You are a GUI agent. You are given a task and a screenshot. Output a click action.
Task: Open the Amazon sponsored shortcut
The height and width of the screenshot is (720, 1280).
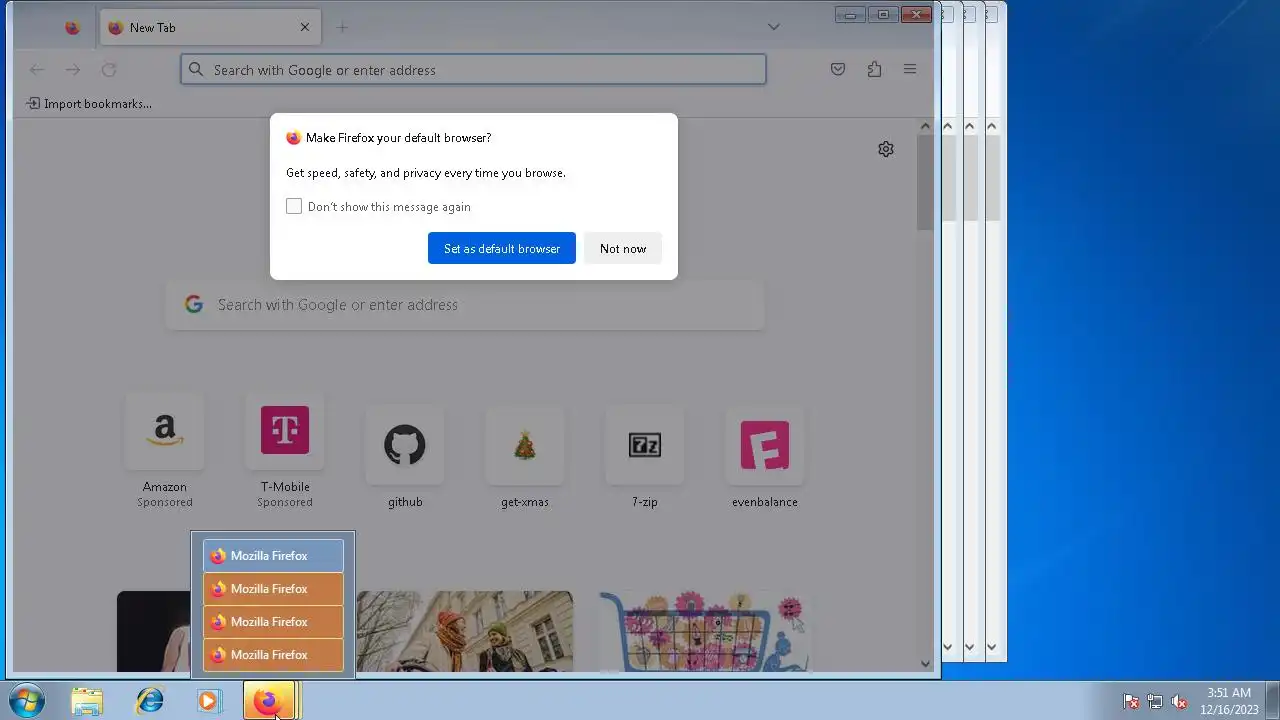click(165, 451)
